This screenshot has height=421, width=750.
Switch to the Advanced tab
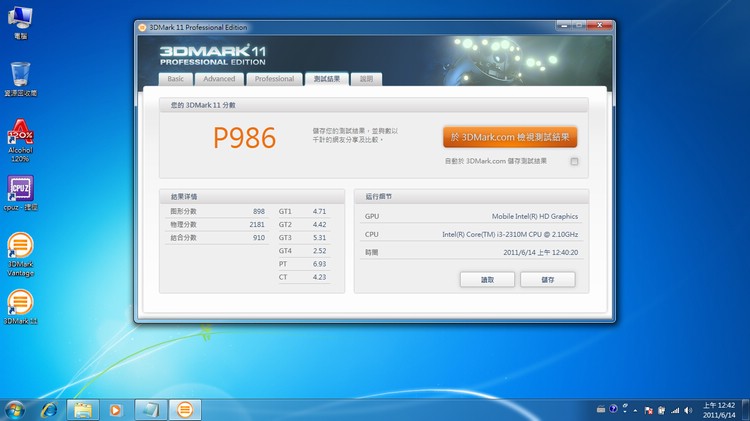pyautogui.click(x=219, y=79)
